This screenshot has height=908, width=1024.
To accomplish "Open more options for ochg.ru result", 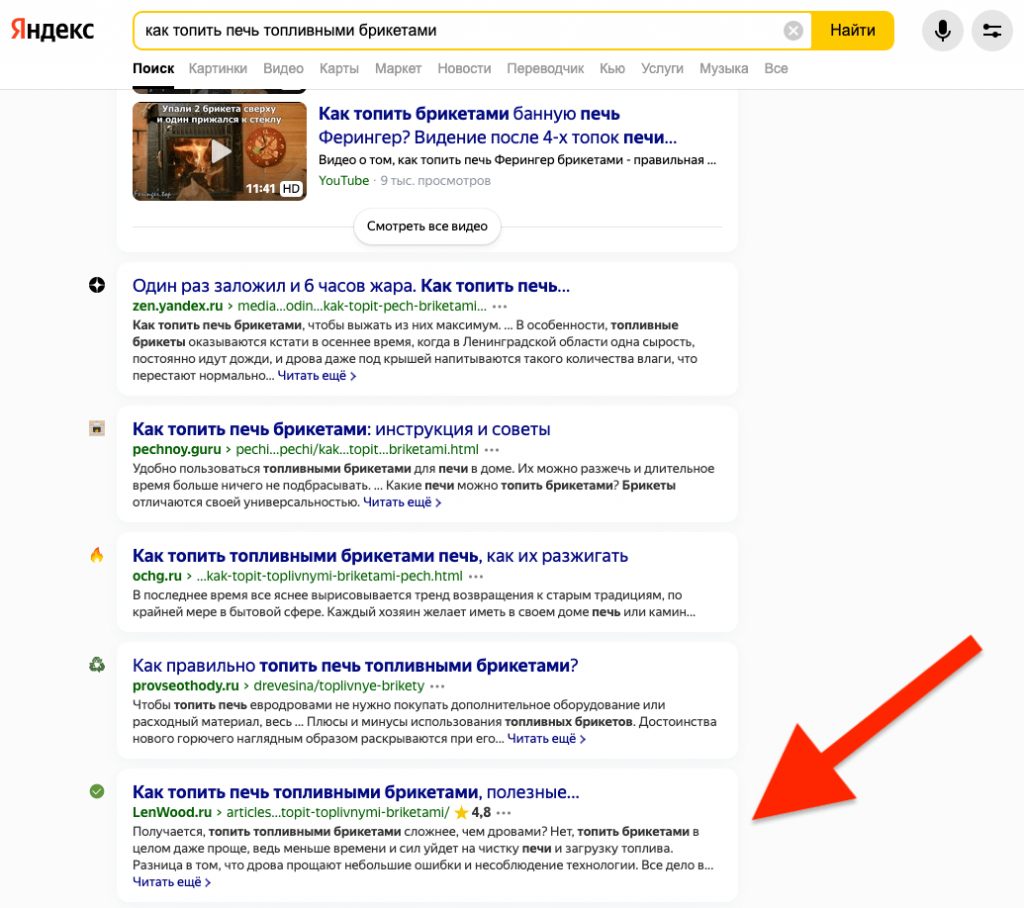I will point(476,576).
